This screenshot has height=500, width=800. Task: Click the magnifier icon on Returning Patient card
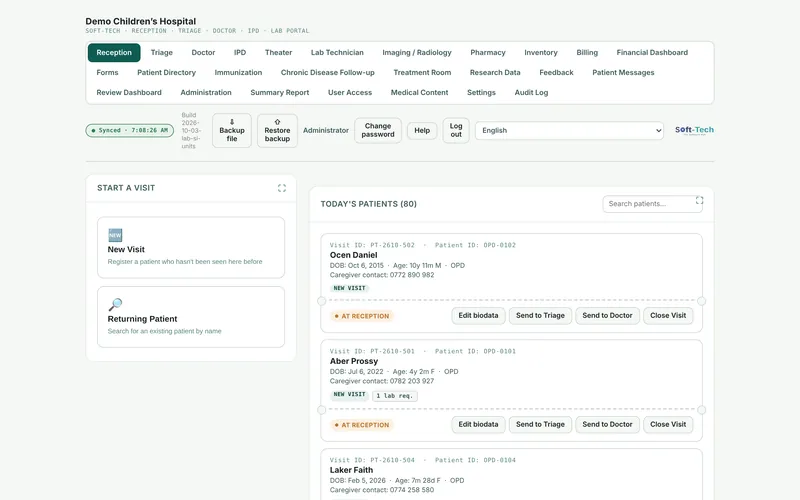(x=115, y=305)
